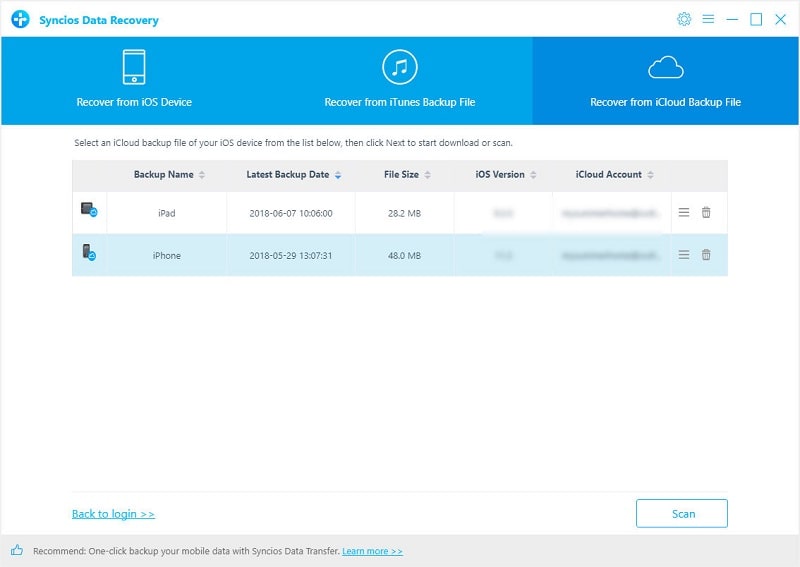Open details list icon for iPhone backup
The height and width of the screenshot is (567, 800).
tap(684, 255)
